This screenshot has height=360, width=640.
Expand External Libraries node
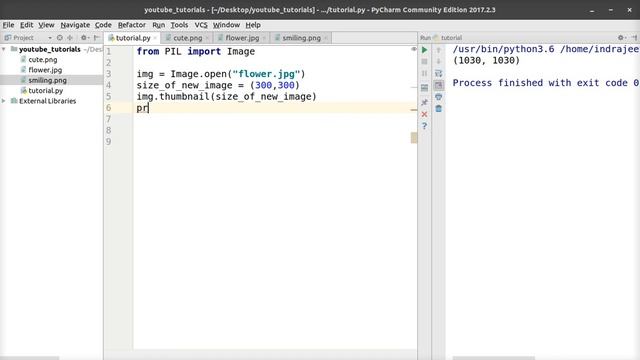4,100
